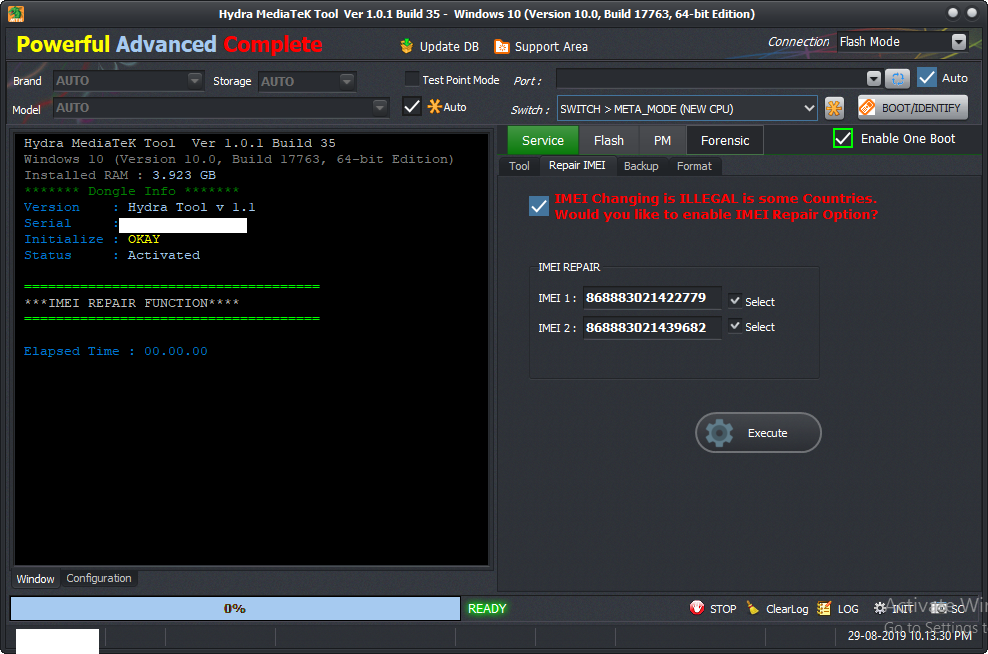988x654 pixels.
Task: Click the 'Initialize : OKAY' log line
Action: [91, 239]
